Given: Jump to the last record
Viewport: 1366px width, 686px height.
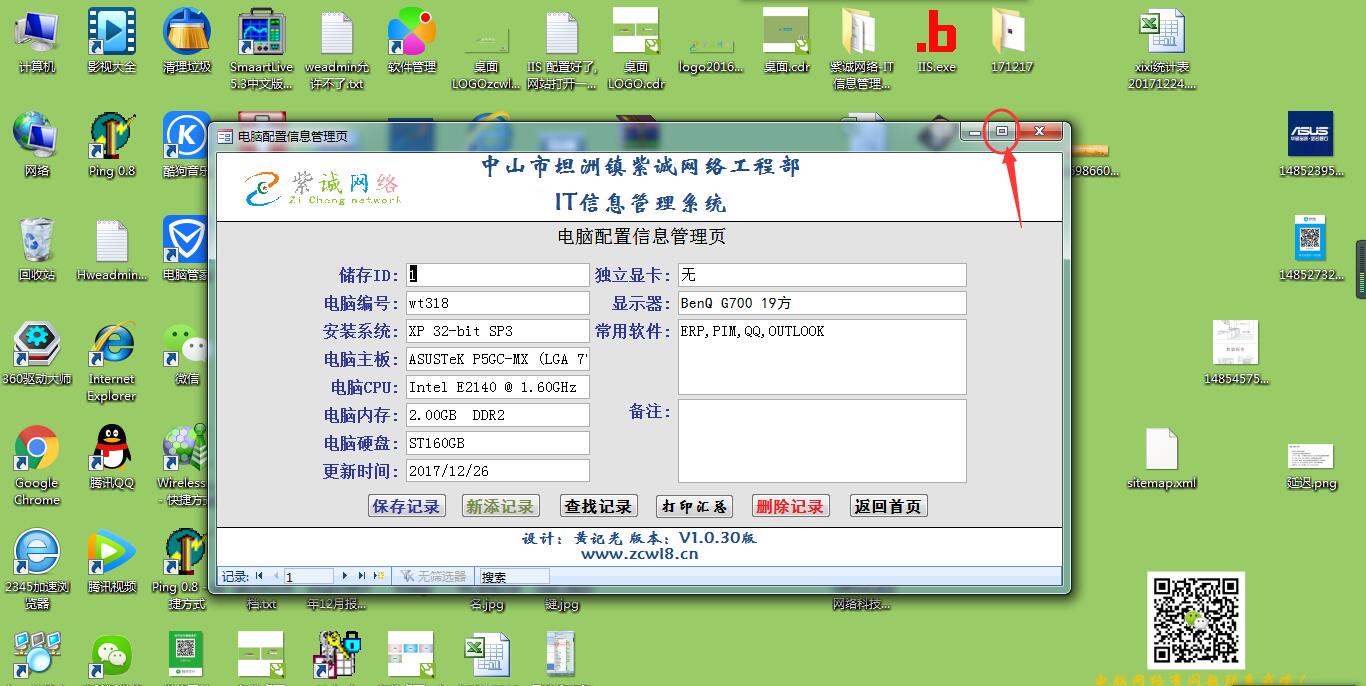Looking at the screenshot, I should (362, 576).
